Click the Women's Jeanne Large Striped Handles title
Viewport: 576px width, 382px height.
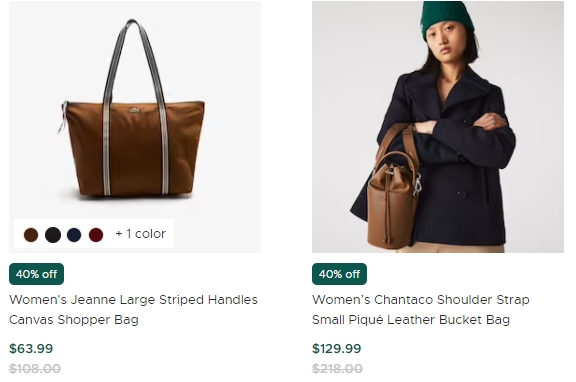coord(133,300)
